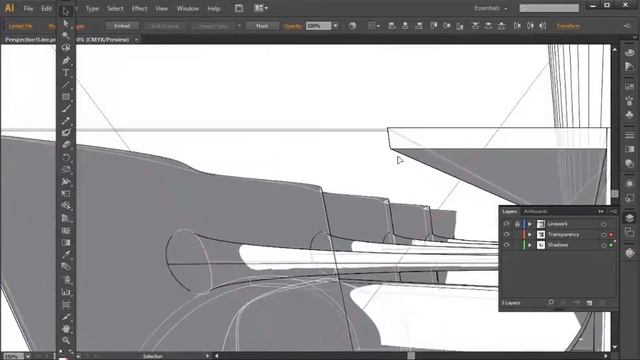
Task: Select the Column Graph tool
Action: click(x=66, y=292)
